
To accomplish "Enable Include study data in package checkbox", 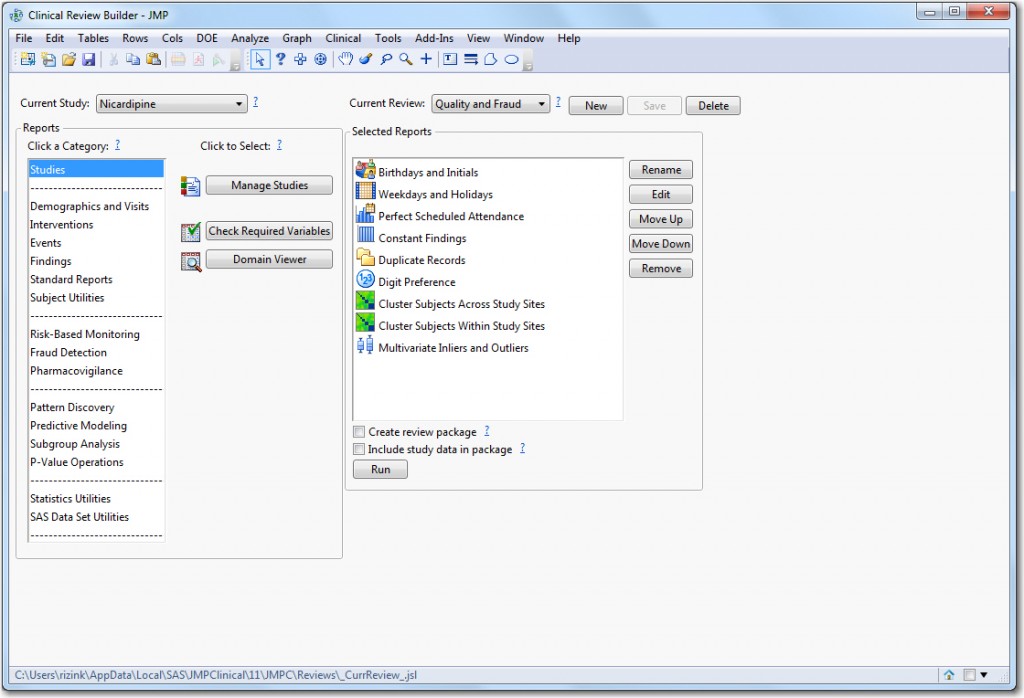I will (359, 449).
